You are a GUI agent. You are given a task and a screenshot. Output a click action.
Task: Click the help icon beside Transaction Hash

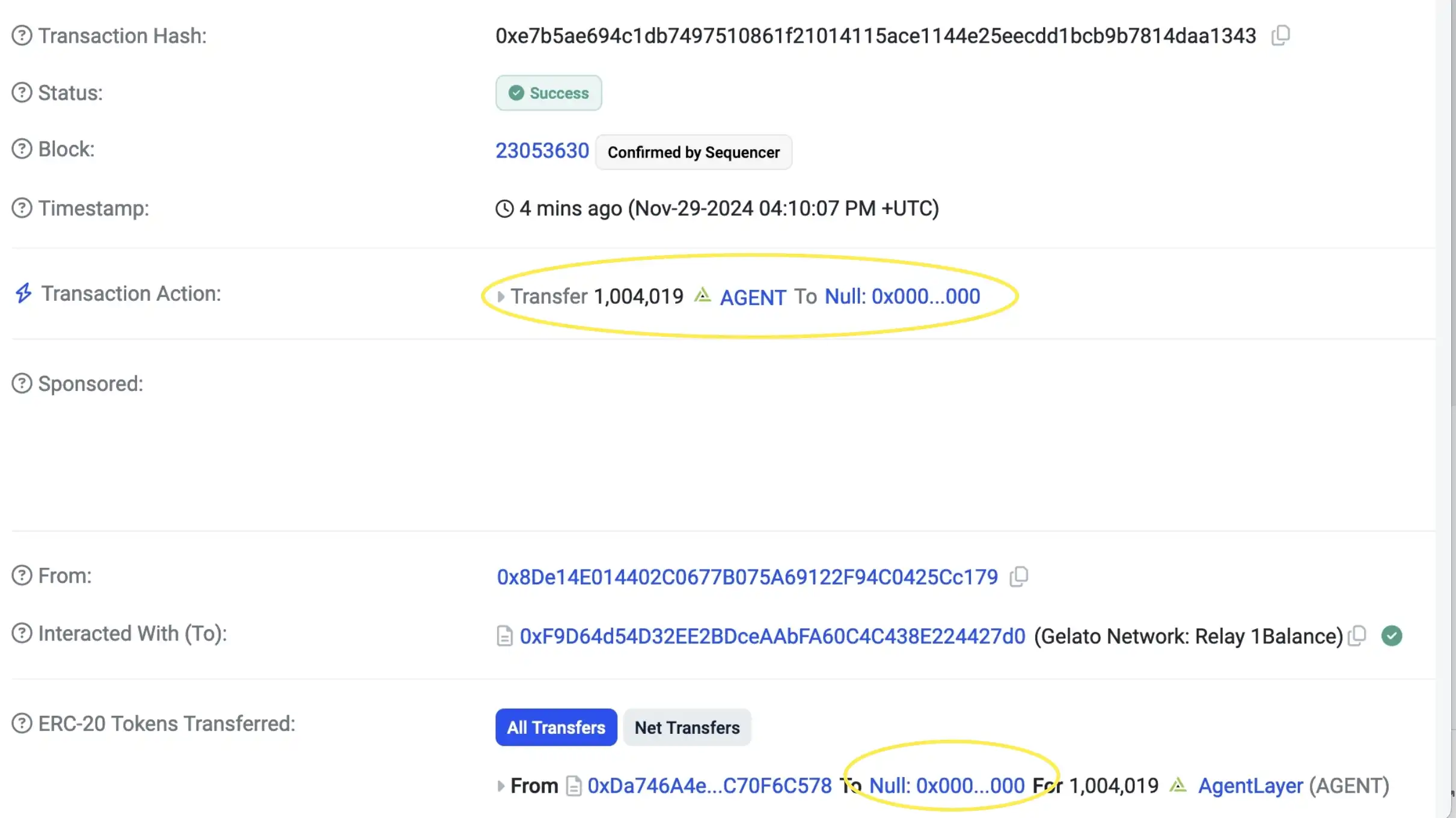click(x=22, y=35)
